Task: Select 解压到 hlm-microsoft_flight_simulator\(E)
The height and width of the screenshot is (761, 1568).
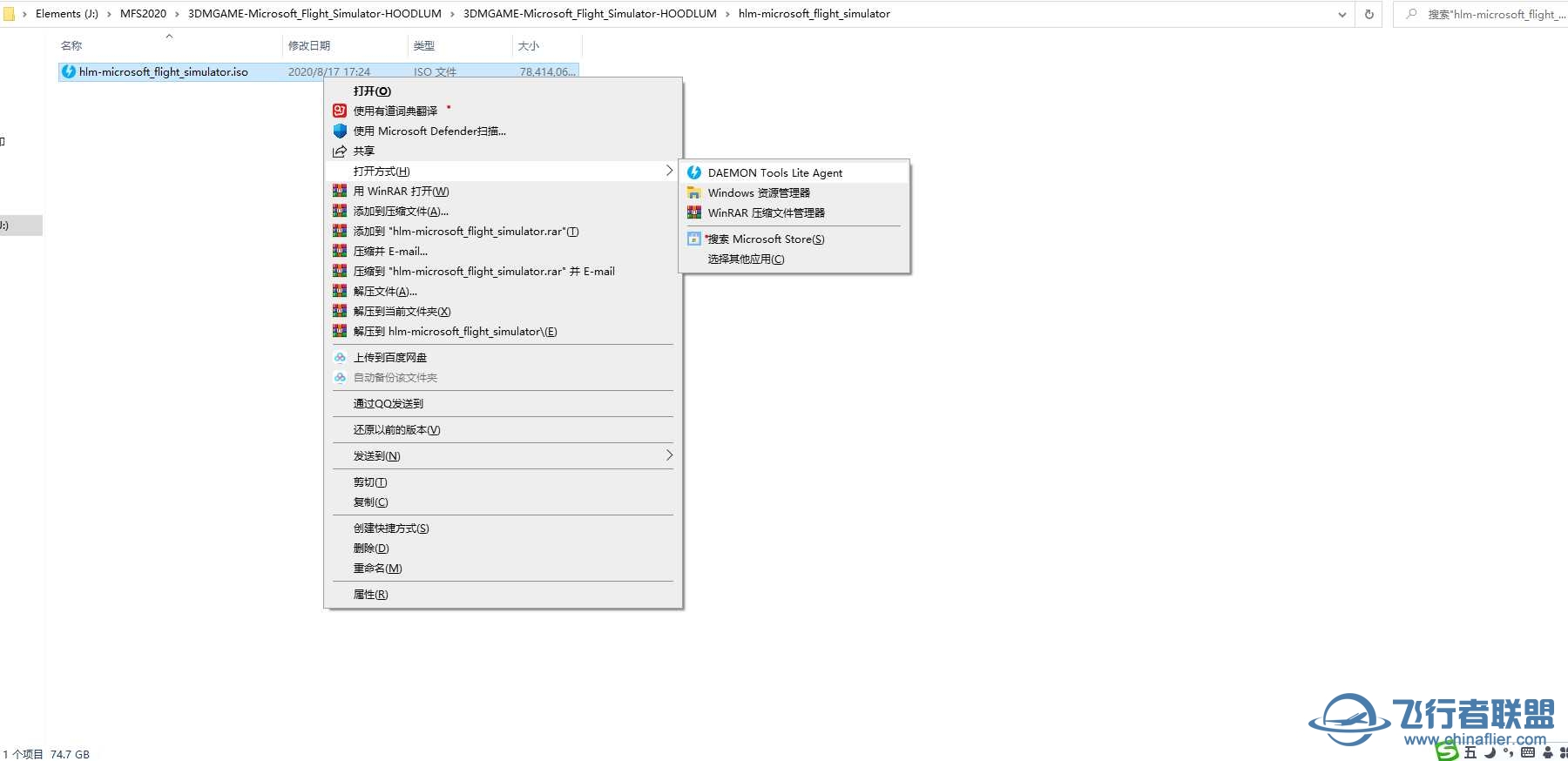Action: click(x=503, y=331)
